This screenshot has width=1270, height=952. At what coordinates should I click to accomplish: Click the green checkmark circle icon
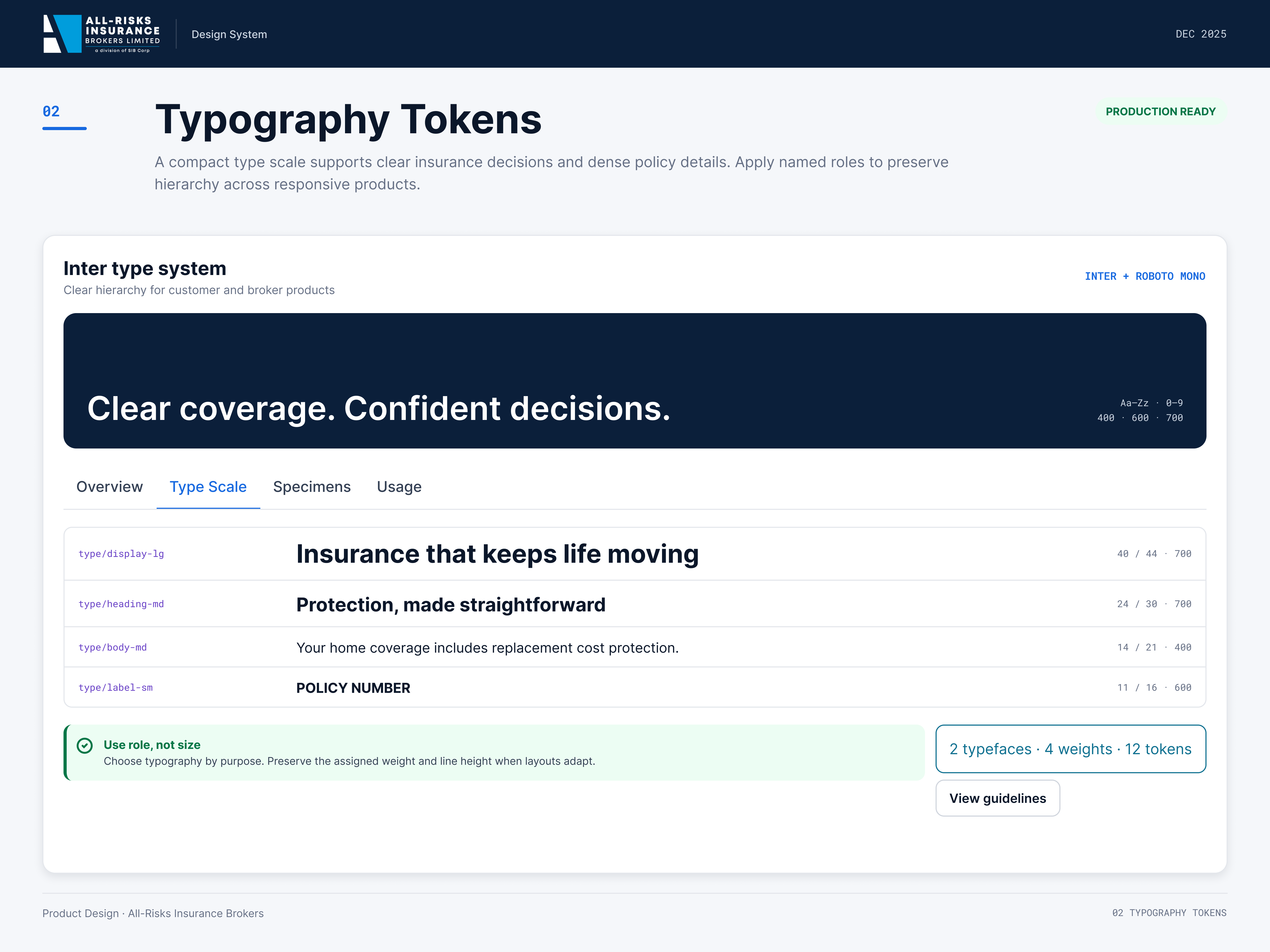coord(85,745)
